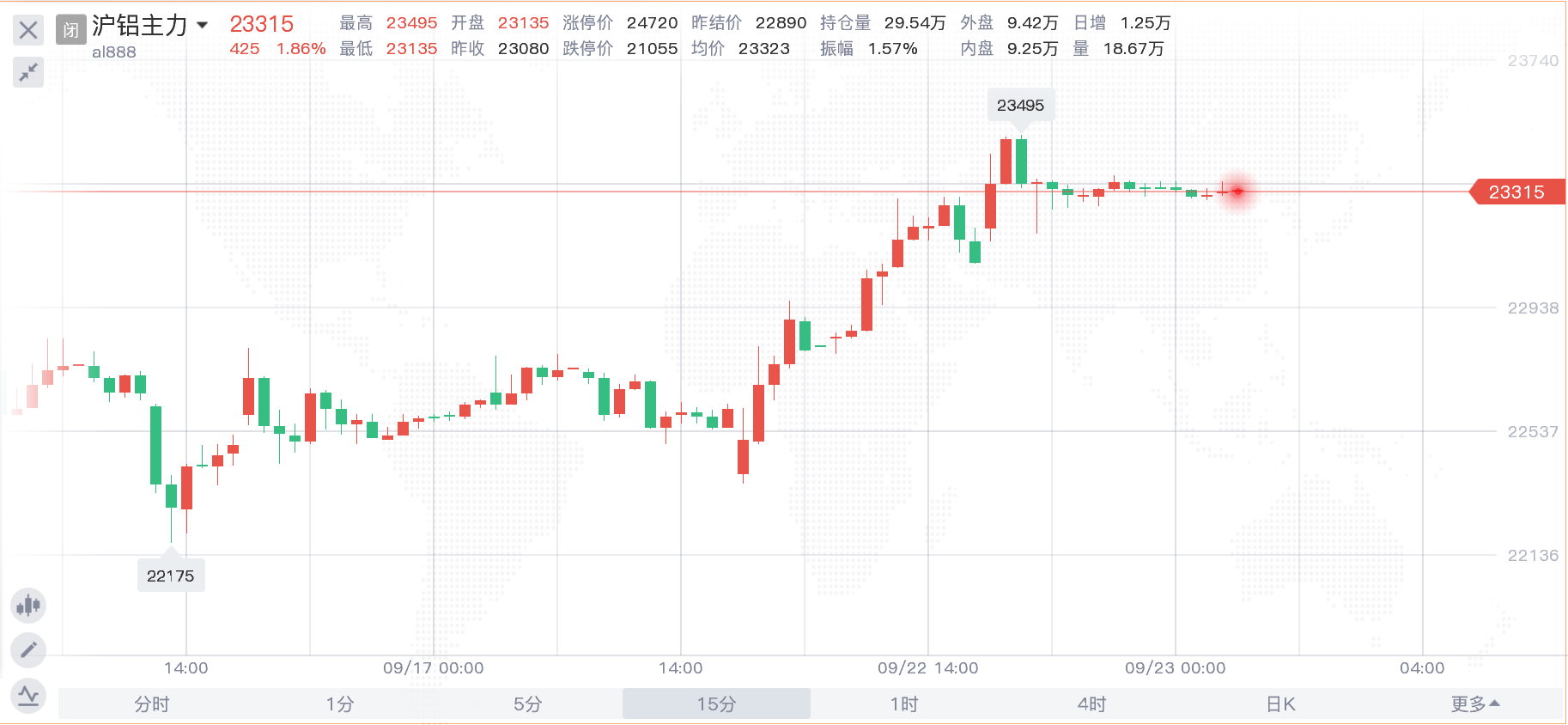This screenshot has width=1568, height=725.
Task: Click the 闭 market-closed status badge
Action: (70, 30)
